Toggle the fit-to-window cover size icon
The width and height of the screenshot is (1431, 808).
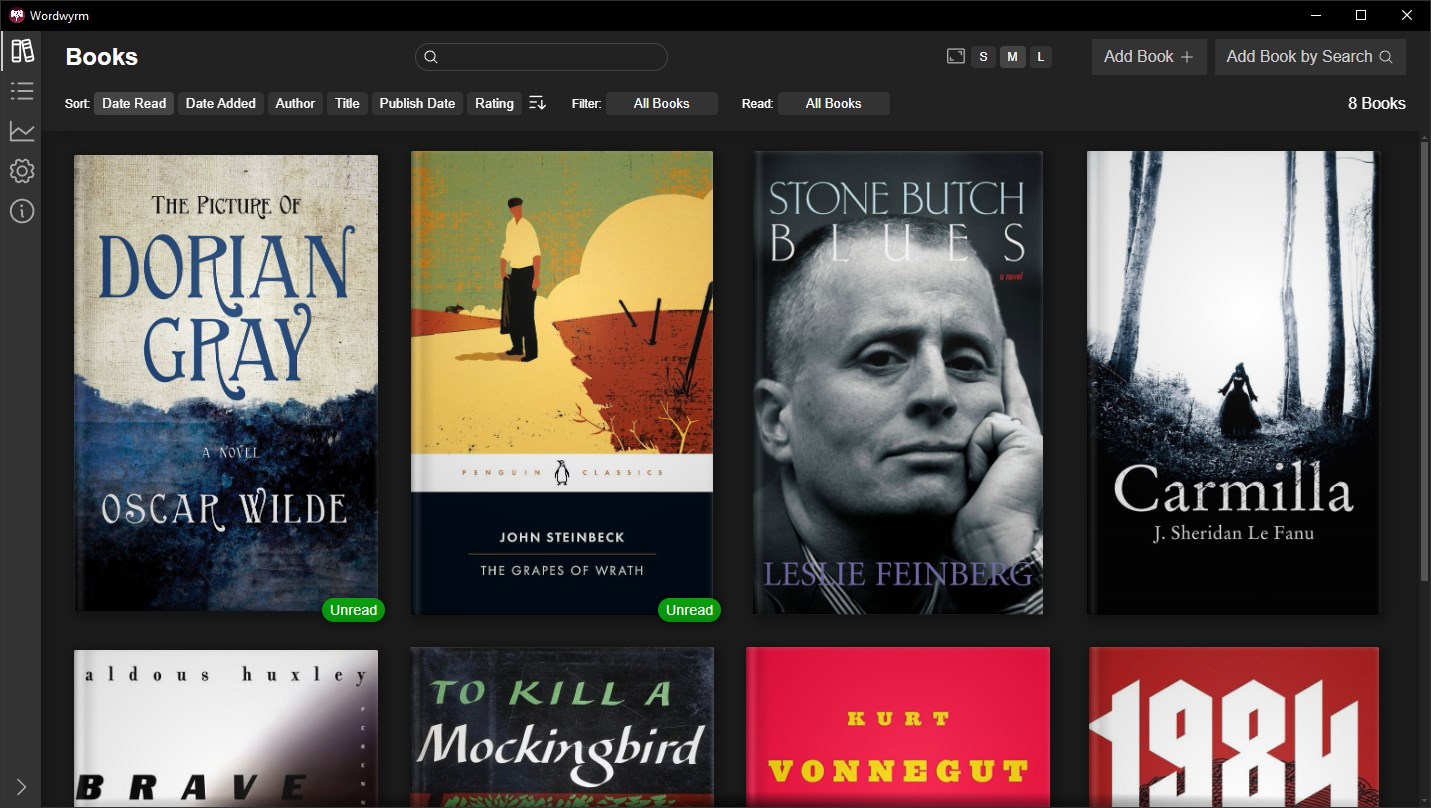pos(956,57)
